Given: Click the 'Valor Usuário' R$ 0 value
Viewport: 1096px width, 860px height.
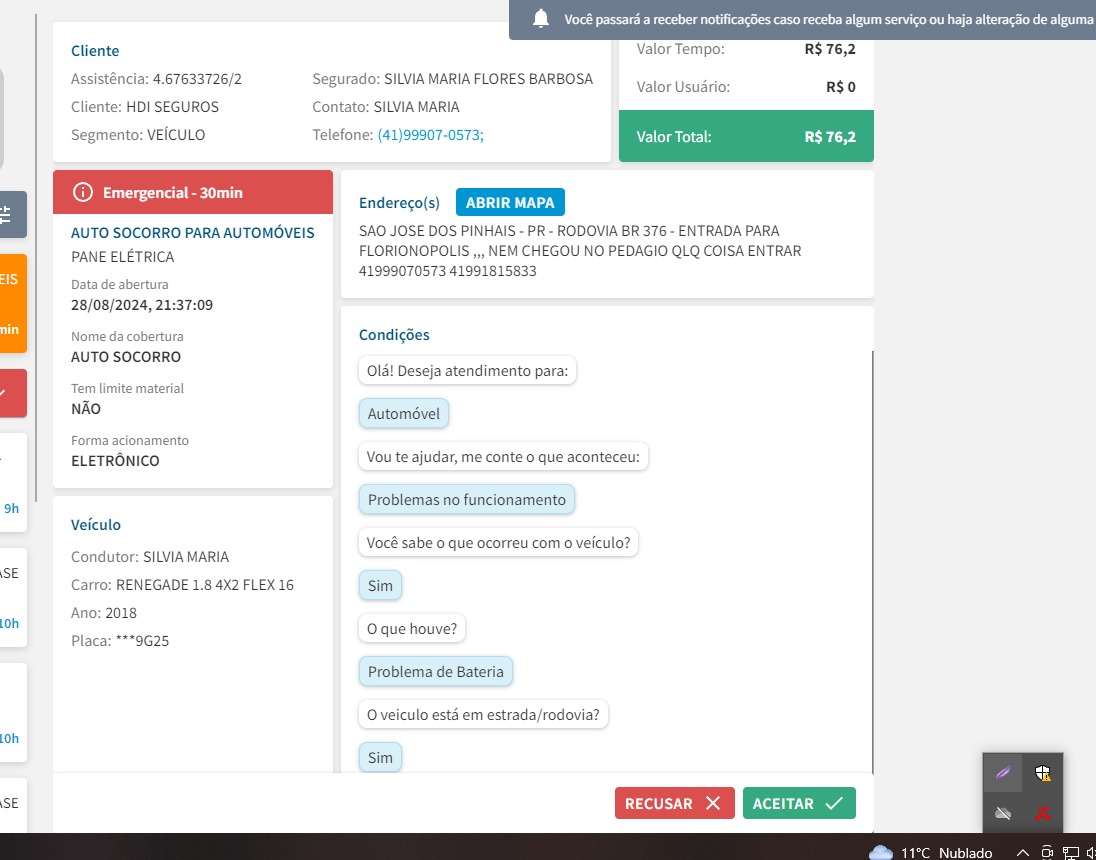Looking at the screenshot, I should click(x=841, y=87).
